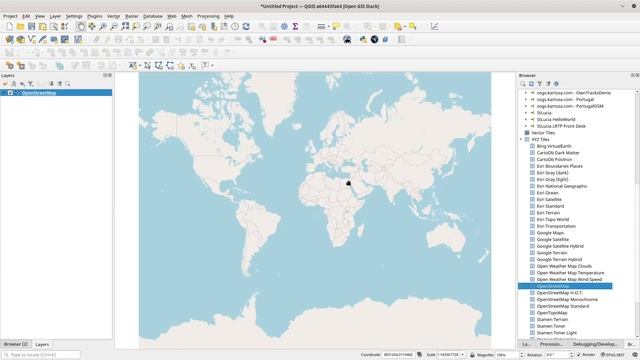
Task: Select Esri Ocean tile layer
Action: [x=547, y=193]
